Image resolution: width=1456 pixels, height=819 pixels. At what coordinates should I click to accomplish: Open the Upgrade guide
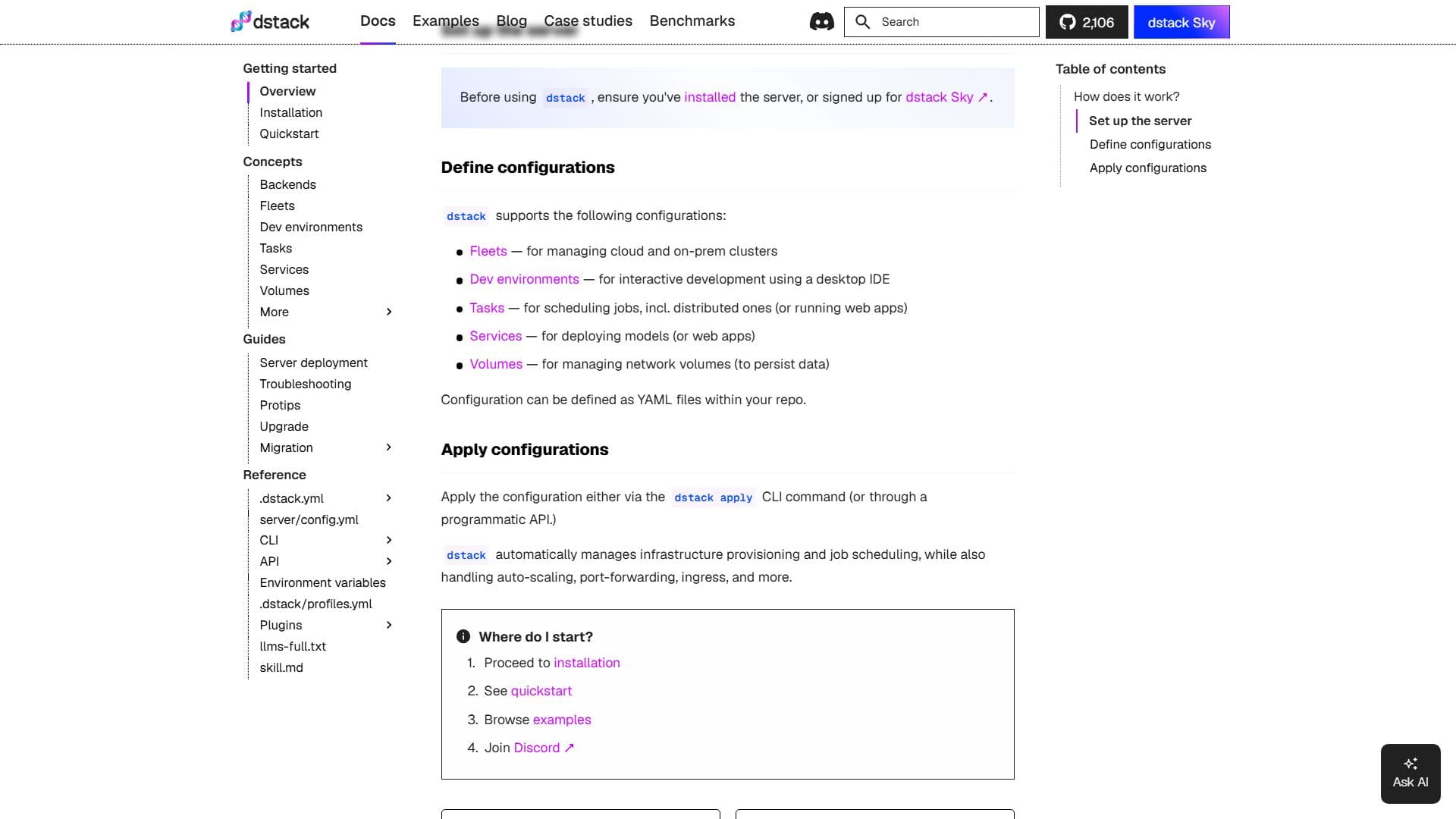point(284,426)
